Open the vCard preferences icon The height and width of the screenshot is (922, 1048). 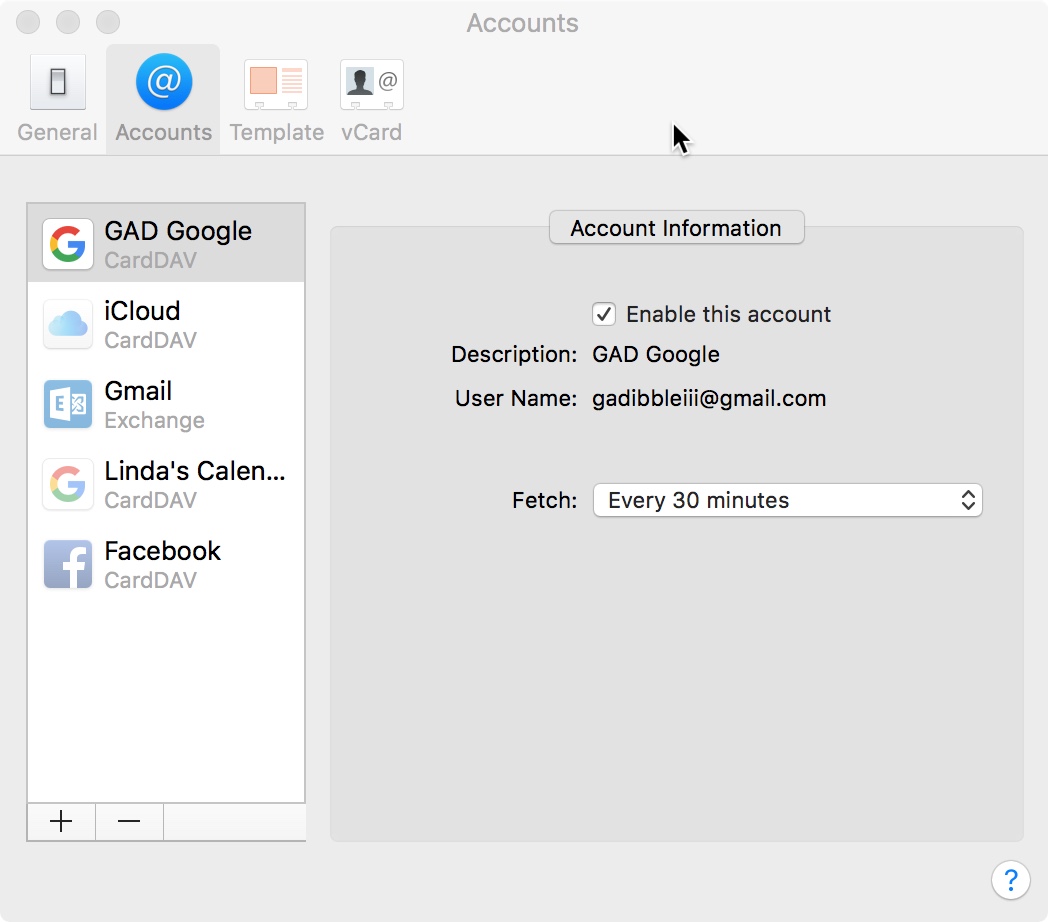pyautogui.click(x=371, y=85)
